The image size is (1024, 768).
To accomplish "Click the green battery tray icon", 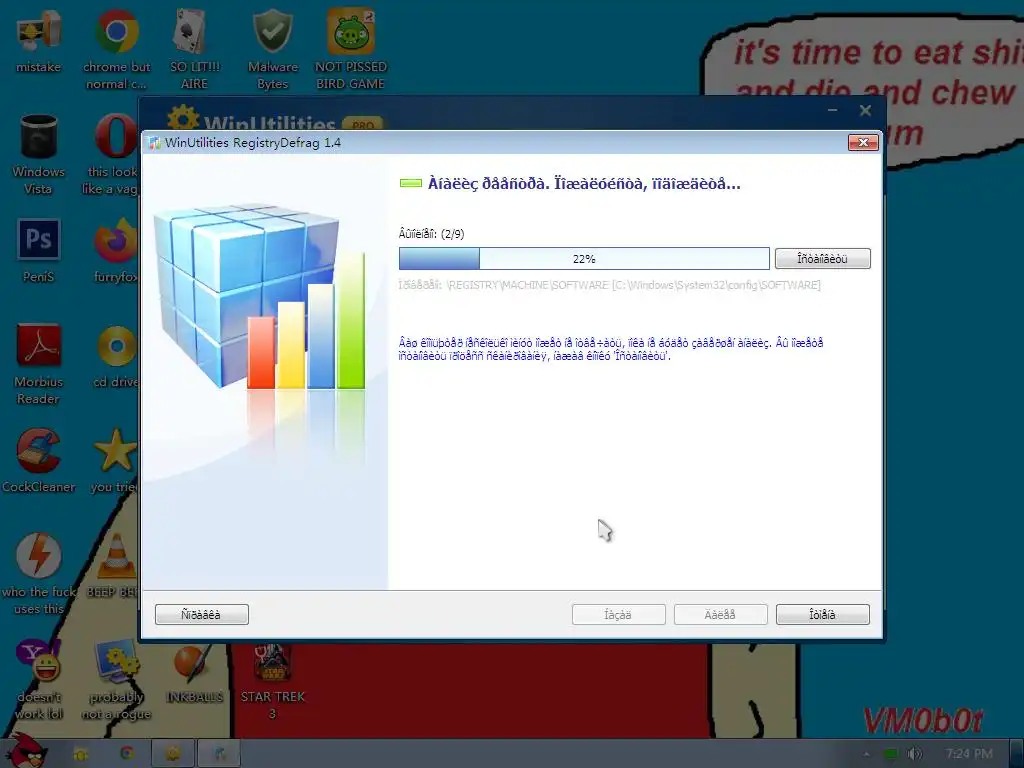I will click(x=890, y=754).
